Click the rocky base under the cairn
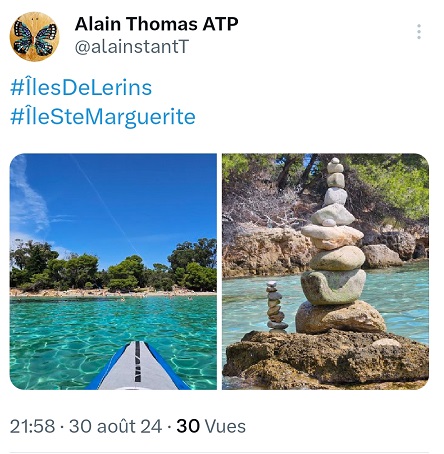The height and width of the screenshot is (454, 444). click(325, 358)
